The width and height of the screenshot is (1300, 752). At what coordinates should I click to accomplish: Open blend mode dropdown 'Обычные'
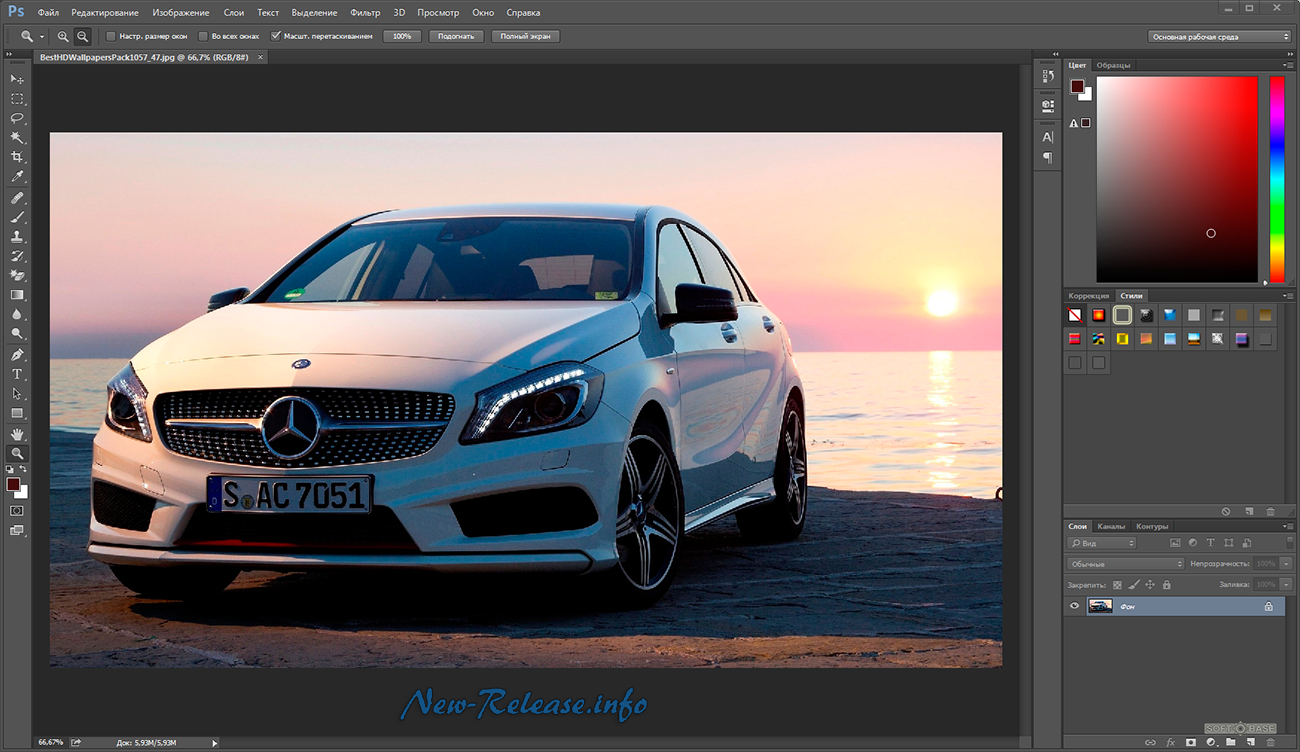1125,564
